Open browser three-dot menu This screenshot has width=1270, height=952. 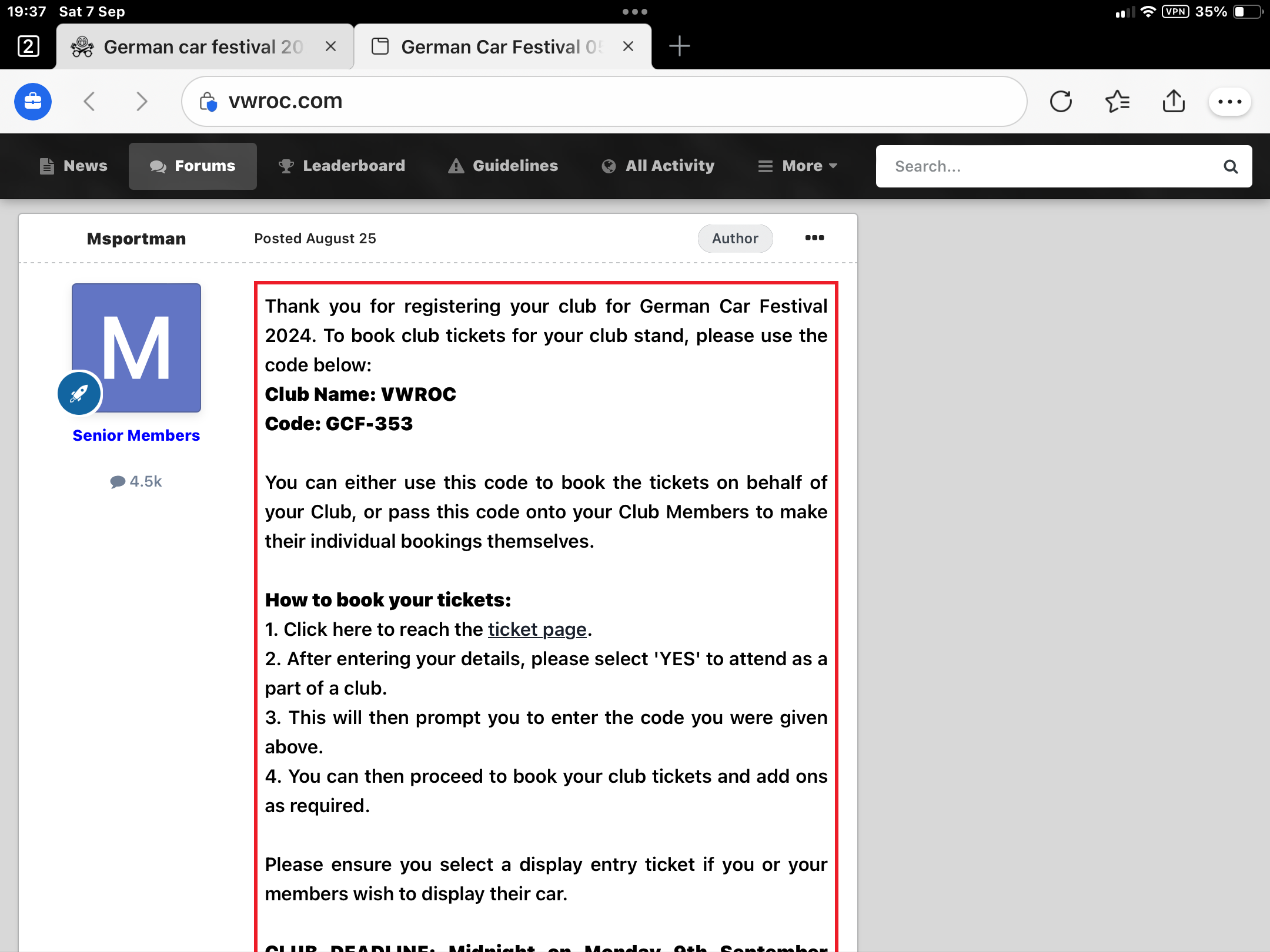(1229, 102)
